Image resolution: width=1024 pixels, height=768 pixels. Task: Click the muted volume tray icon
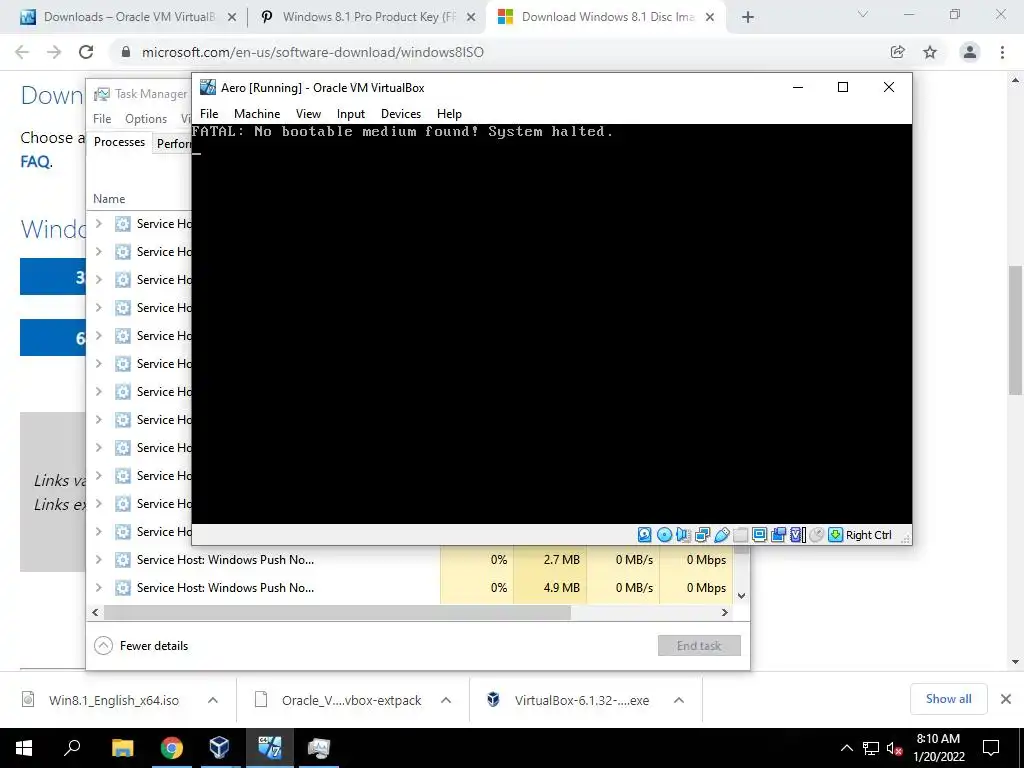pyautogui.click(x=895, y=748)
